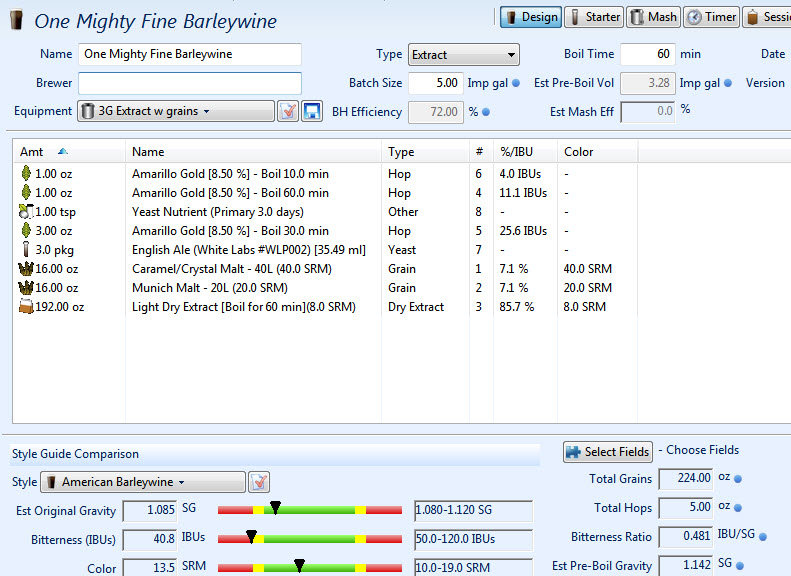The height and width of the screenshot is (576, 791).
Task: Click the save equipment disk icon
Action: point(312,111)
